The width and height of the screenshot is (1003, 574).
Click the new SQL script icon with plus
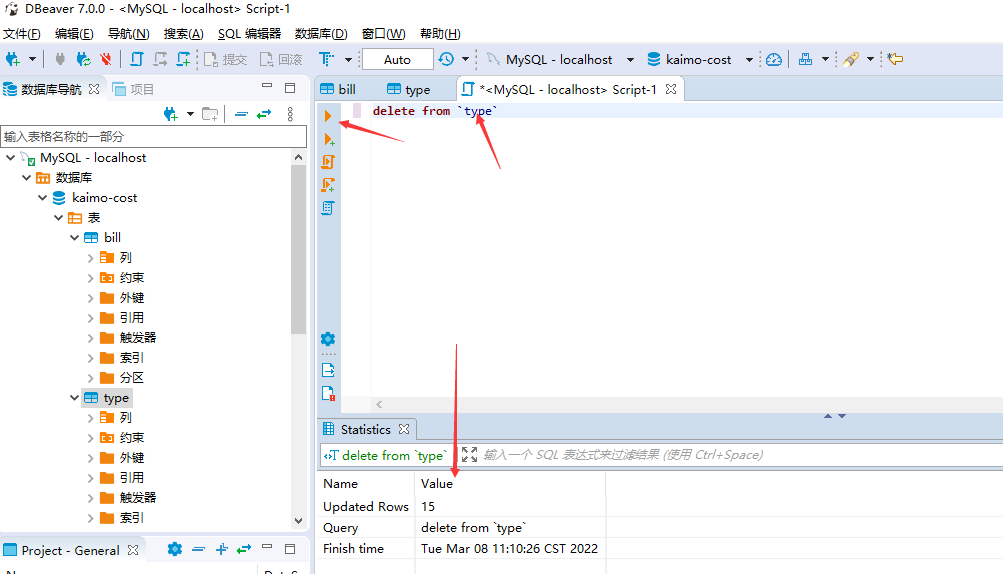tap(184, 60)
